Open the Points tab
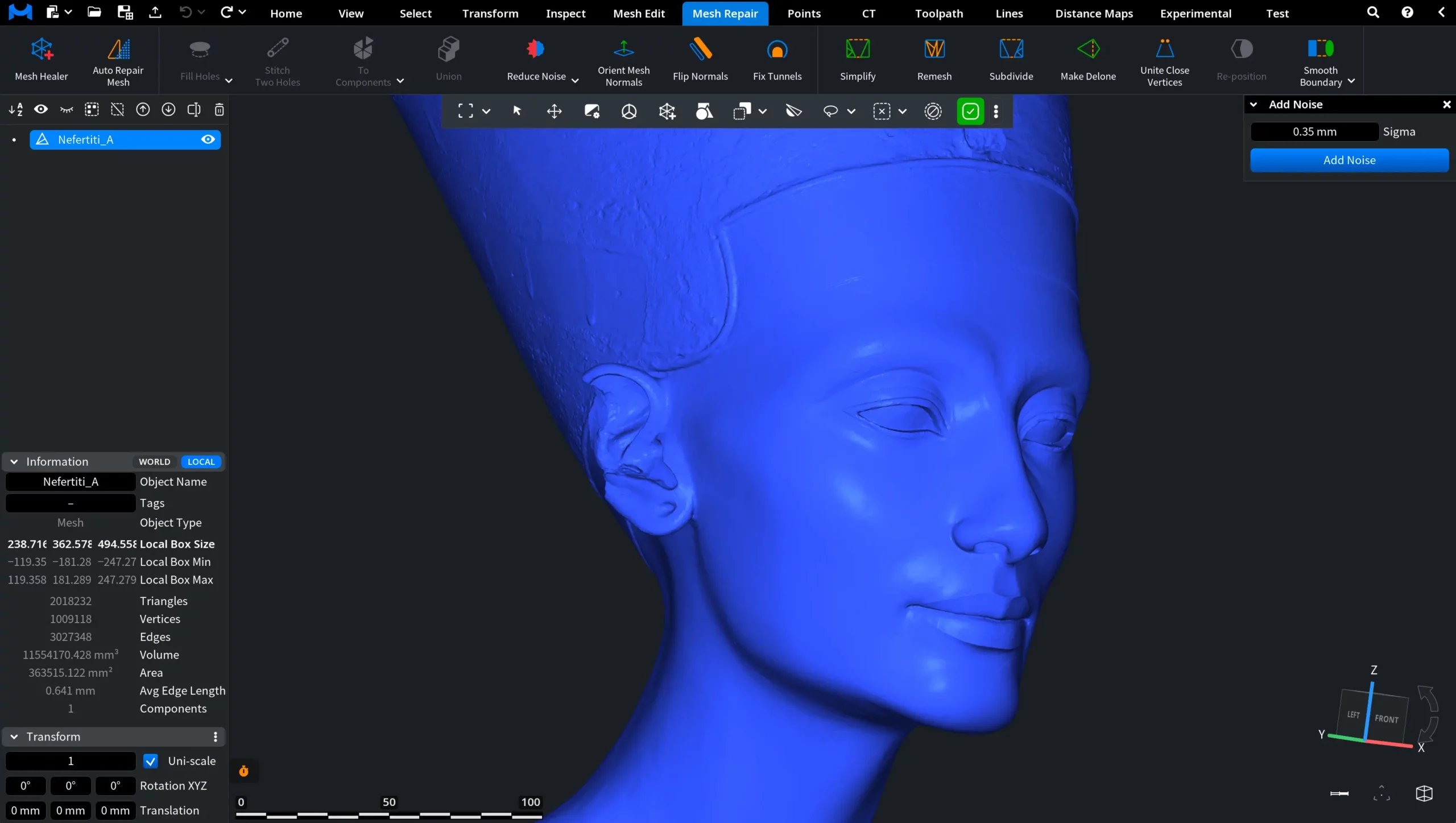Viewport: 1456px width, 823px height. pos(804,13)
